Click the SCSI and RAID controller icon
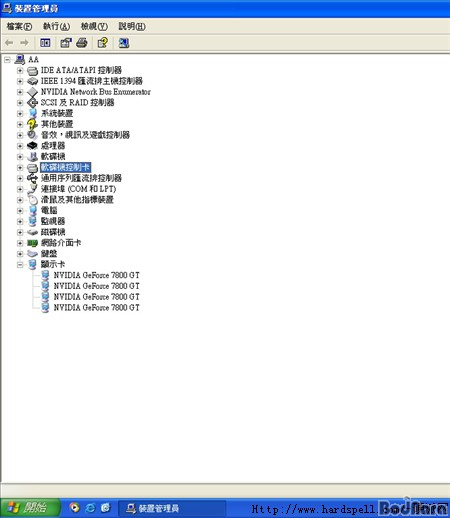 point(32,103)
